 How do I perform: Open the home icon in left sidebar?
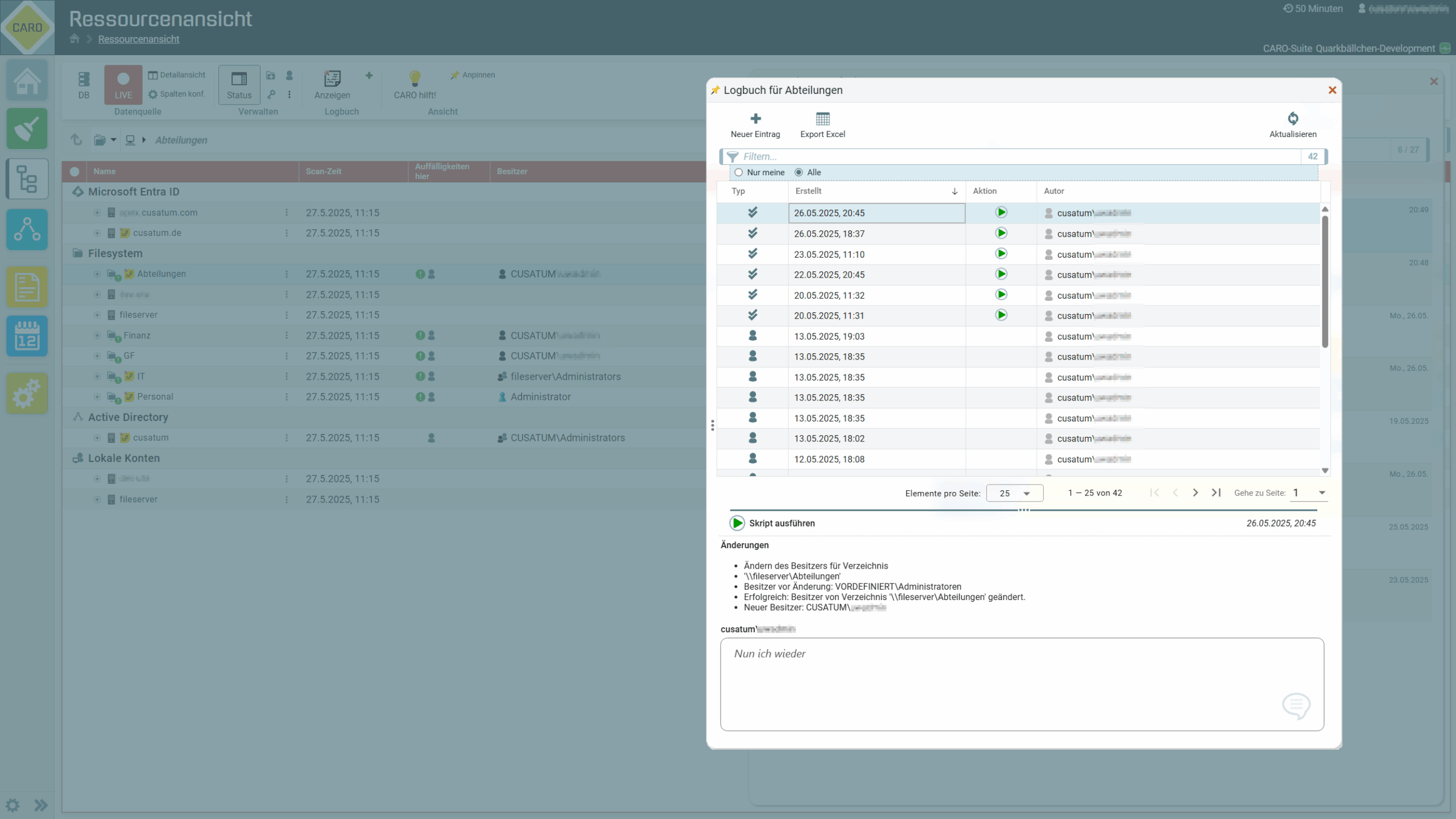tap(27, 80)
